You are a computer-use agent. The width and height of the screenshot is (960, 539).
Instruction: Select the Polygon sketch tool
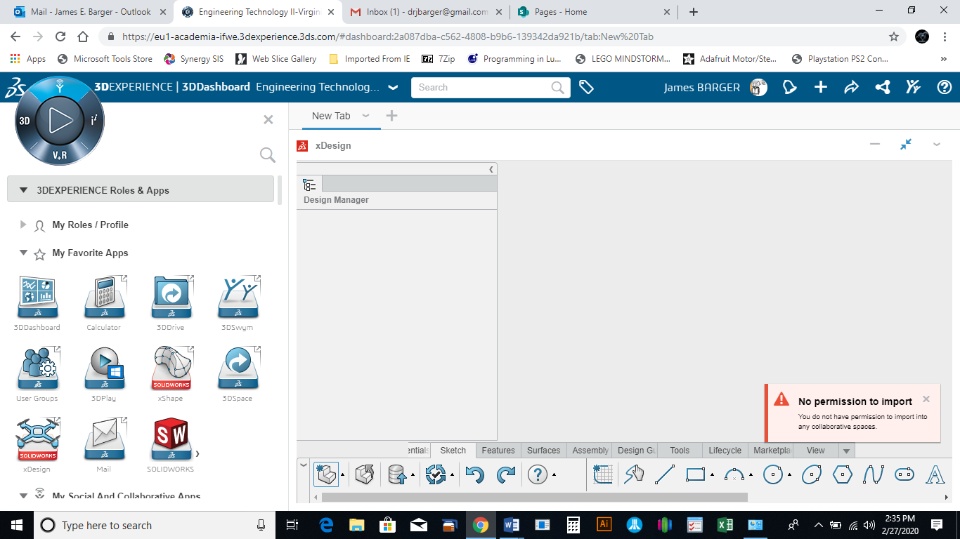[842, 475]
